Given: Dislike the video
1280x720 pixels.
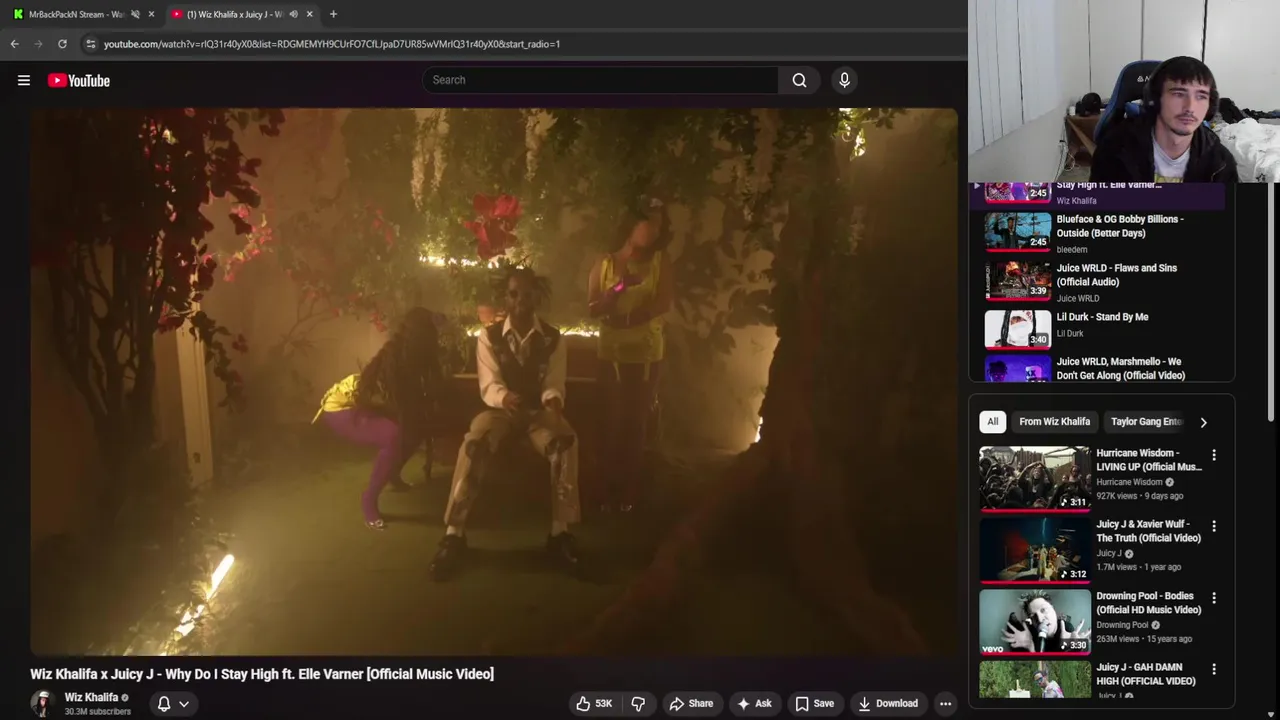Looking at the screenshot, I should [638, 704].
